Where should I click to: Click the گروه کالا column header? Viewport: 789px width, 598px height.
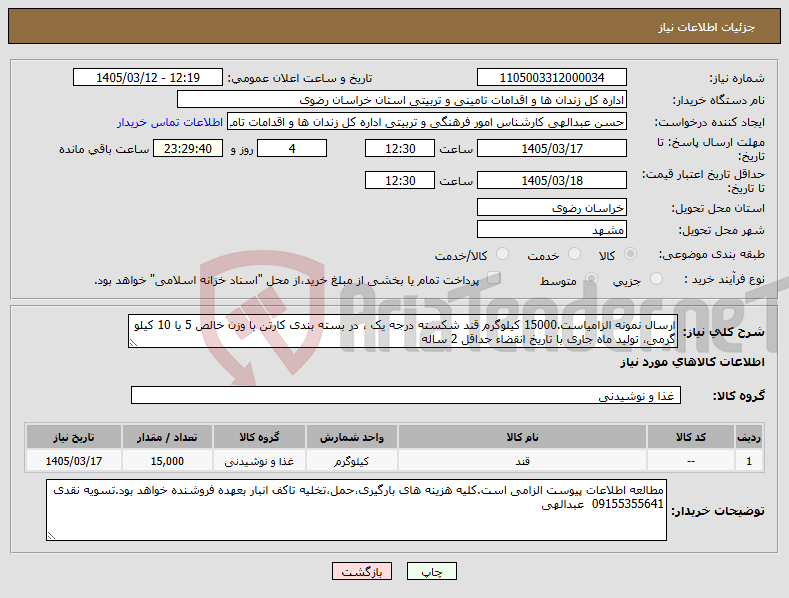click(x=259, y=437)
